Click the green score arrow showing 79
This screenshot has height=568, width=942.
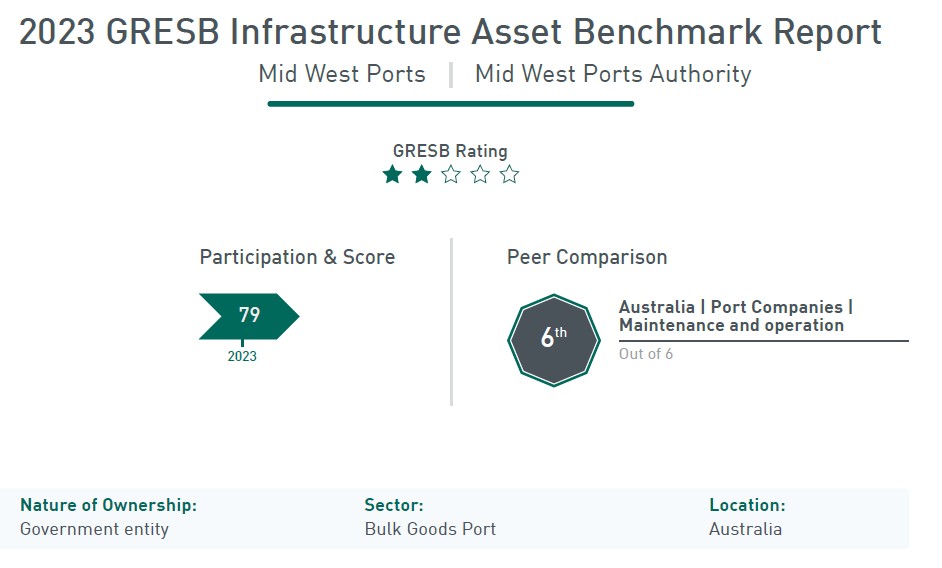(x=249, y=316)
